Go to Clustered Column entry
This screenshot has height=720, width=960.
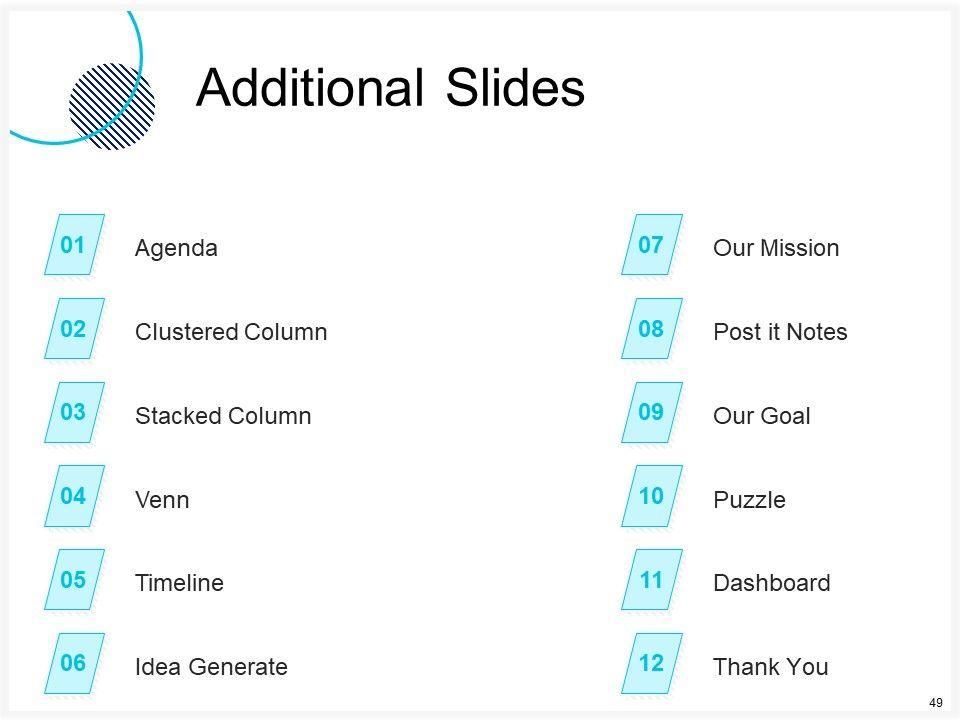click(231, 332)
